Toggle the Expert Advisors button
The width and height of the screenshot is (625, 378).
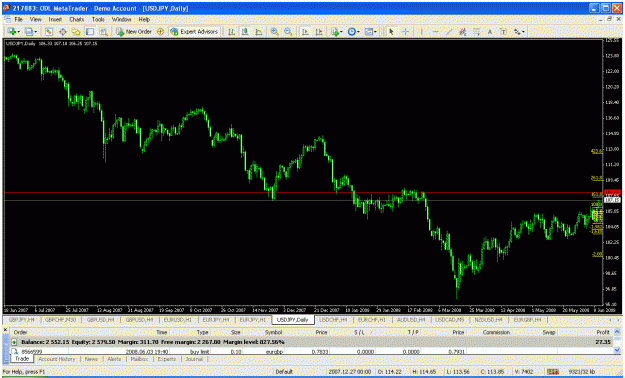pos(194,32)
